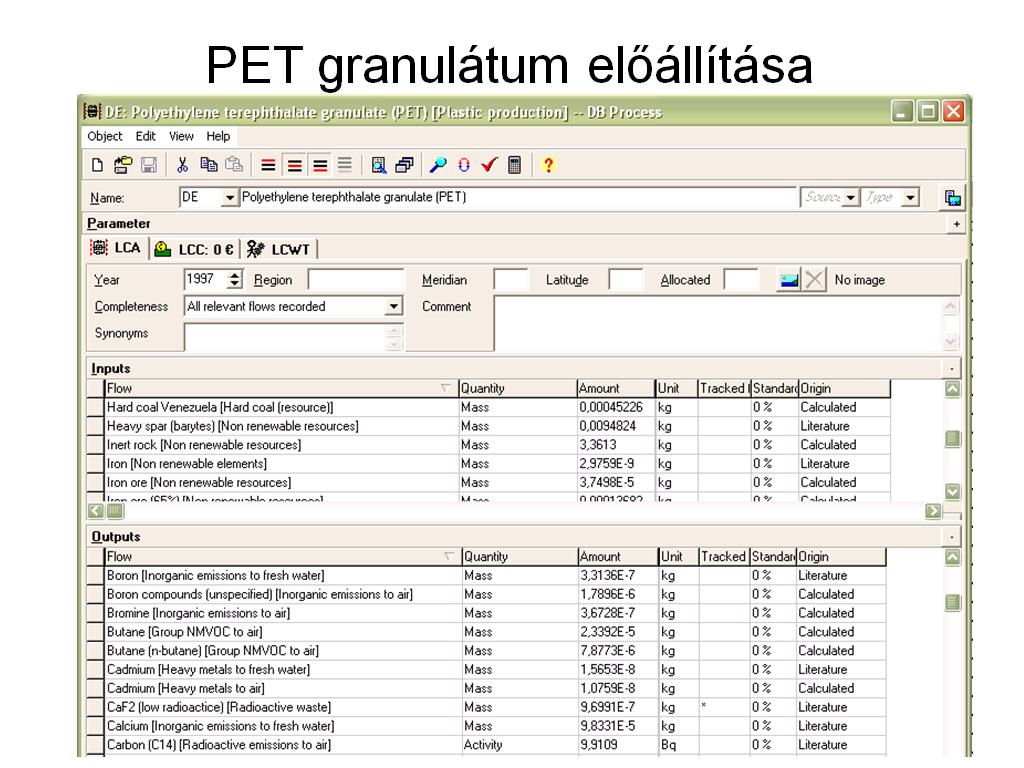Click the grey lines toolbar icon
The width and height of the screenshot is (1024, 768).
[345, 165]
